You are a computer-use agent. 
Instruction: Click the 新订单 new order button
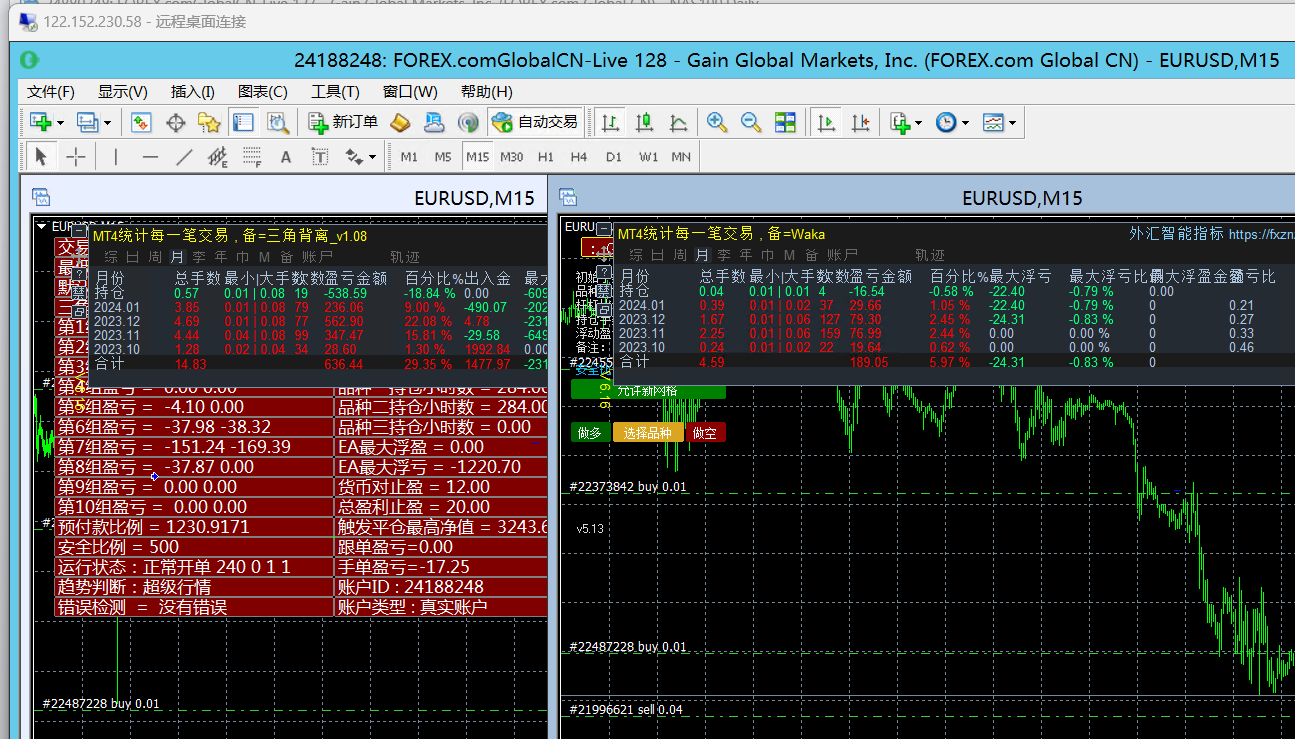(x=344, y=122)
